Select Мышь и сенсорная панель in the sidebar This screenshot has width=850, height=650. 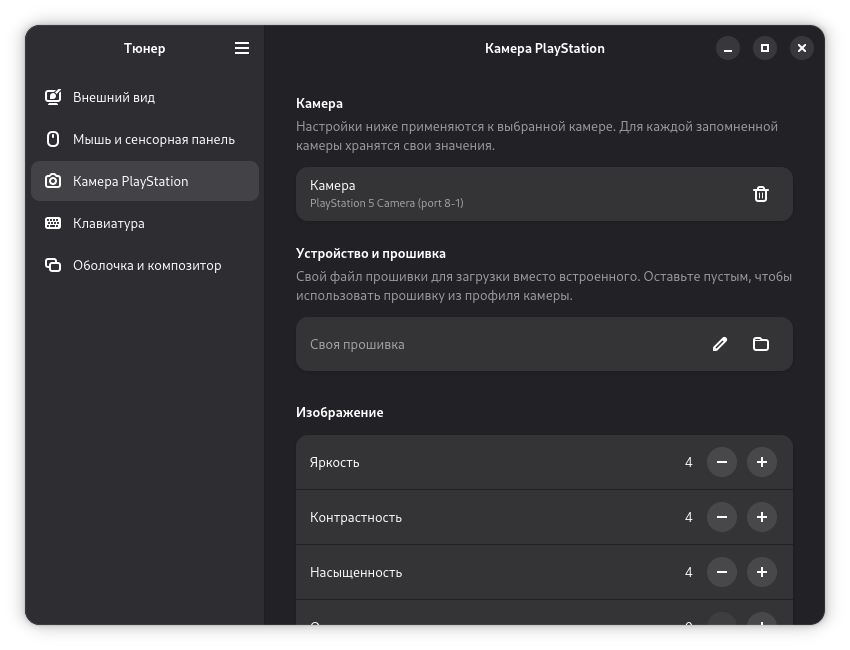145,139
